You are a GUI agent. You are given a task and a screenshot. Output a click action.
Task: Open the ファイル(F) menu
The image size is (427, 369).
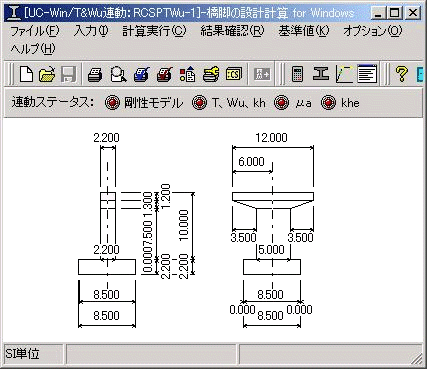(x=35, y=31)
